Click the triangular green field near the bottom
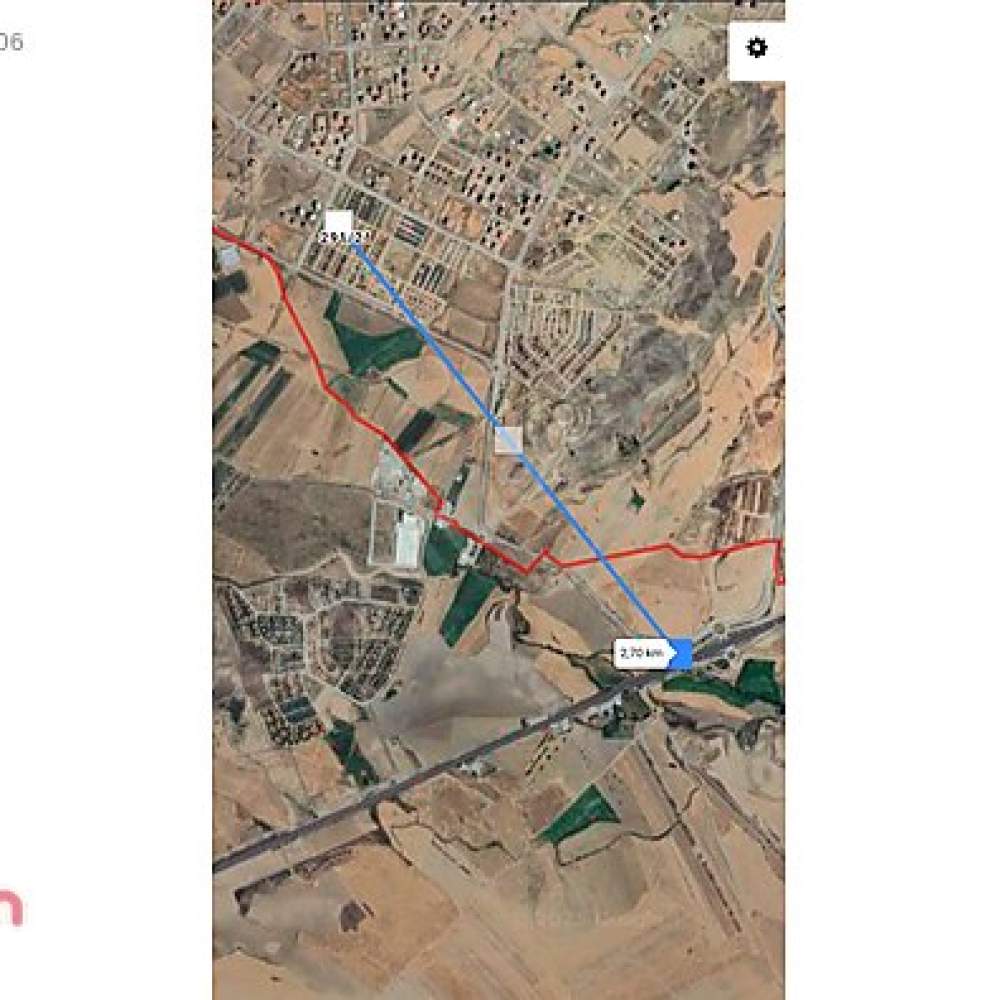 [579, 813]
